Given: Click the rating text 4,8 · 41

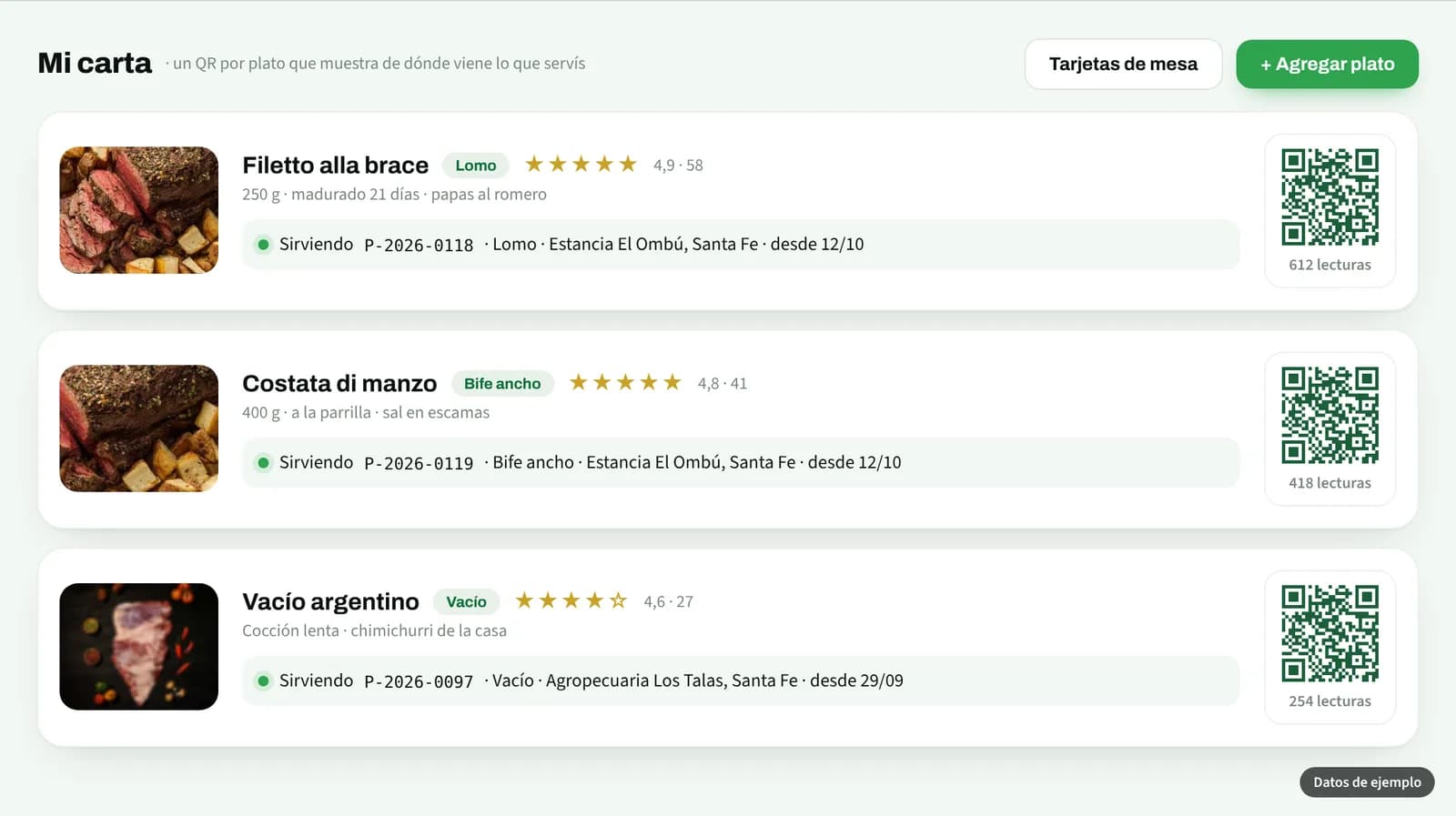Looking at the screenshot, I should pos(723,384).
